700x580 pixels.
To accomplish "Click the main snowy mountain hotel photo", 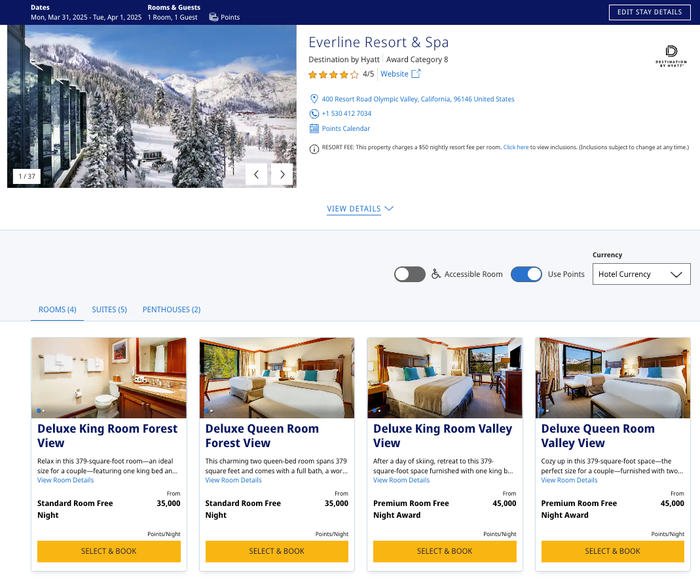I will (x=152, y=106).
